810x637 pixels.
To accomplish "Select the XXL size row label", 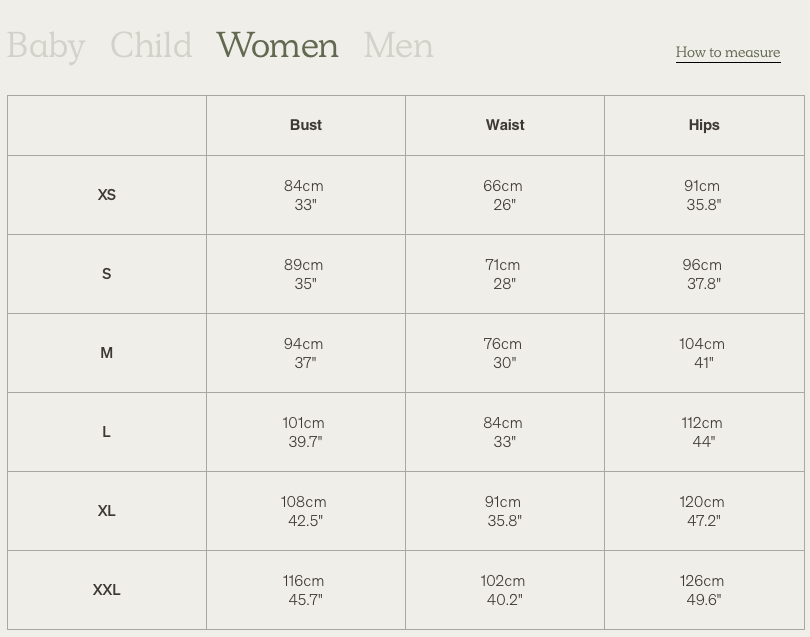I will tap(107, 590).
